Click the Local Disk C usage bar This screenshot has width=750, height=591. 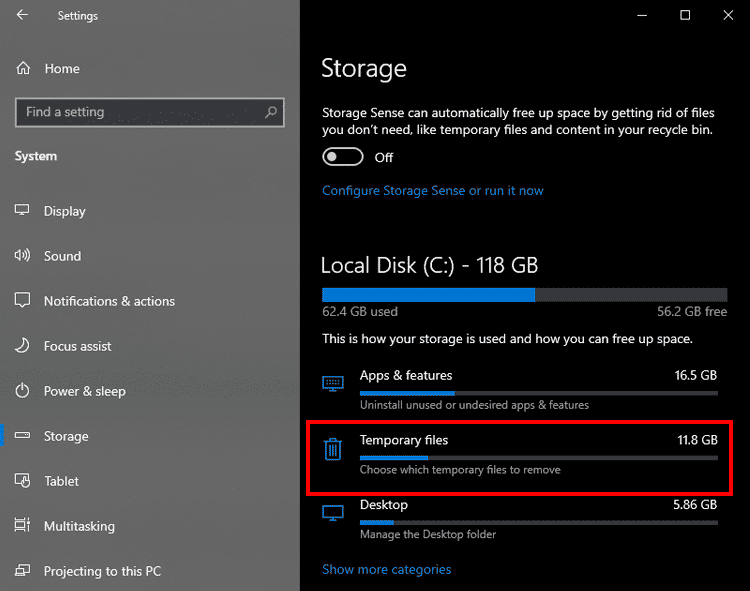pyautogui.click(x=525, y=295)
